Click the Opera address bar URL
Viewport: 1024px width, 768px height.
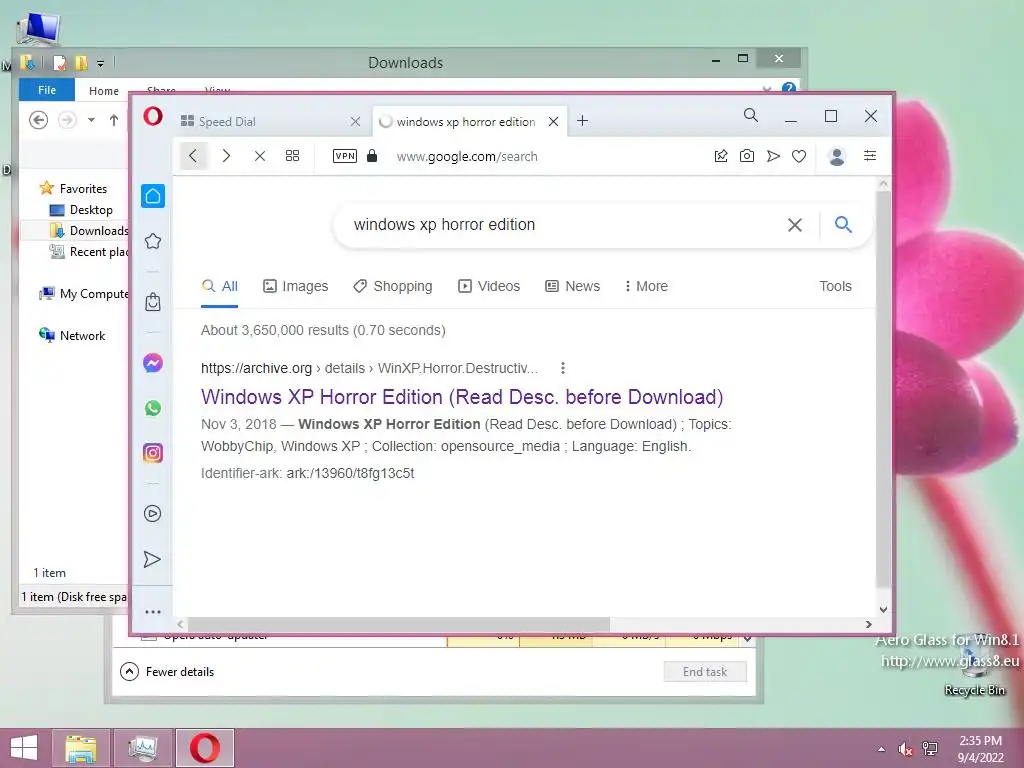pyautogui.click(x=467, y=157)
